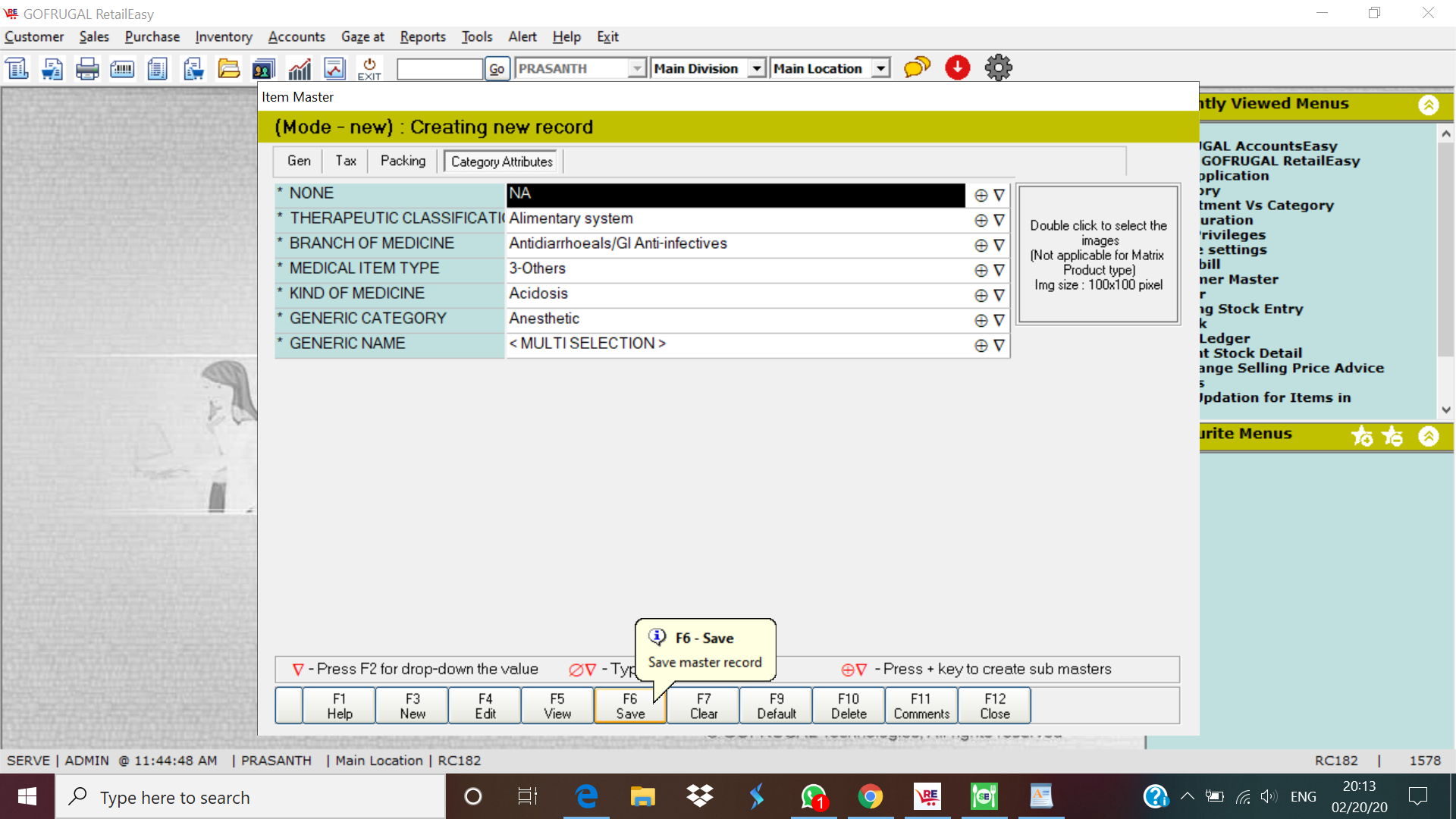Open Main Location dropdown
The height and width of the screenshot is (819, 1456).
pos(880,69)
